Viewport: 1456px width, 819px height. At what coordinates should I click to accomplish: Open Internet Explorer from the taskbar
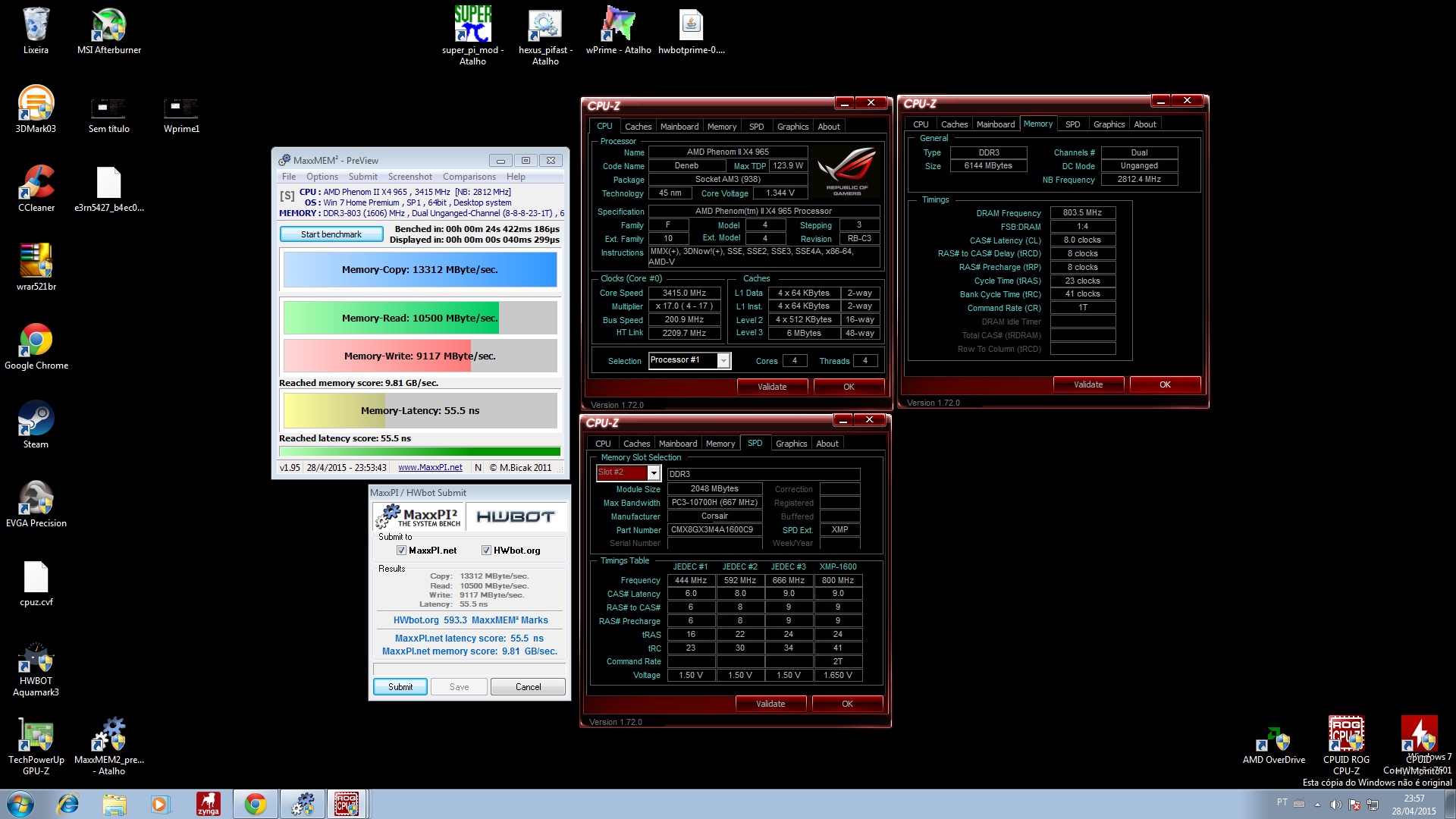(67, 804)
